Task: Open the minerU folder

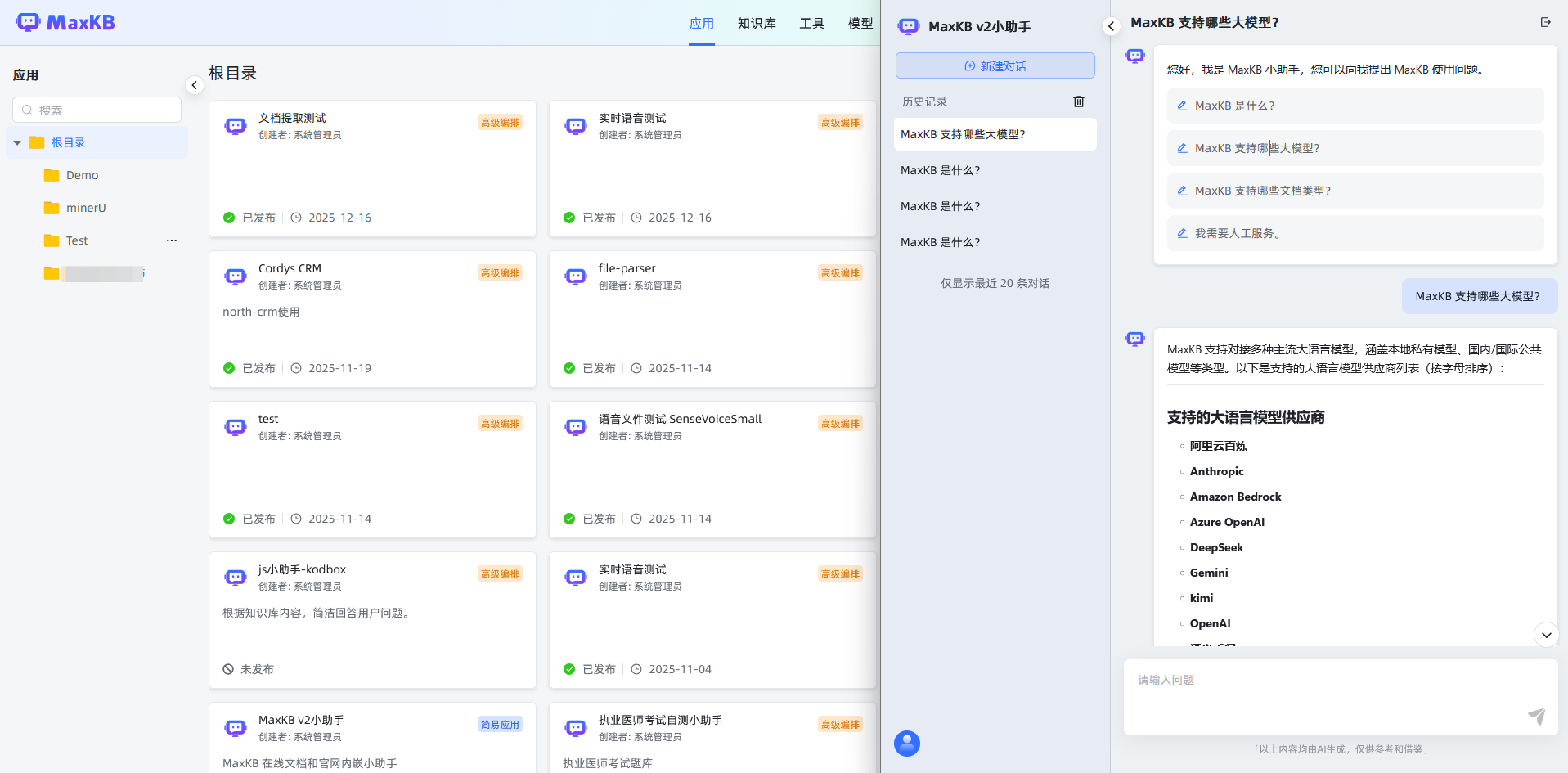Action: point(86,208)
